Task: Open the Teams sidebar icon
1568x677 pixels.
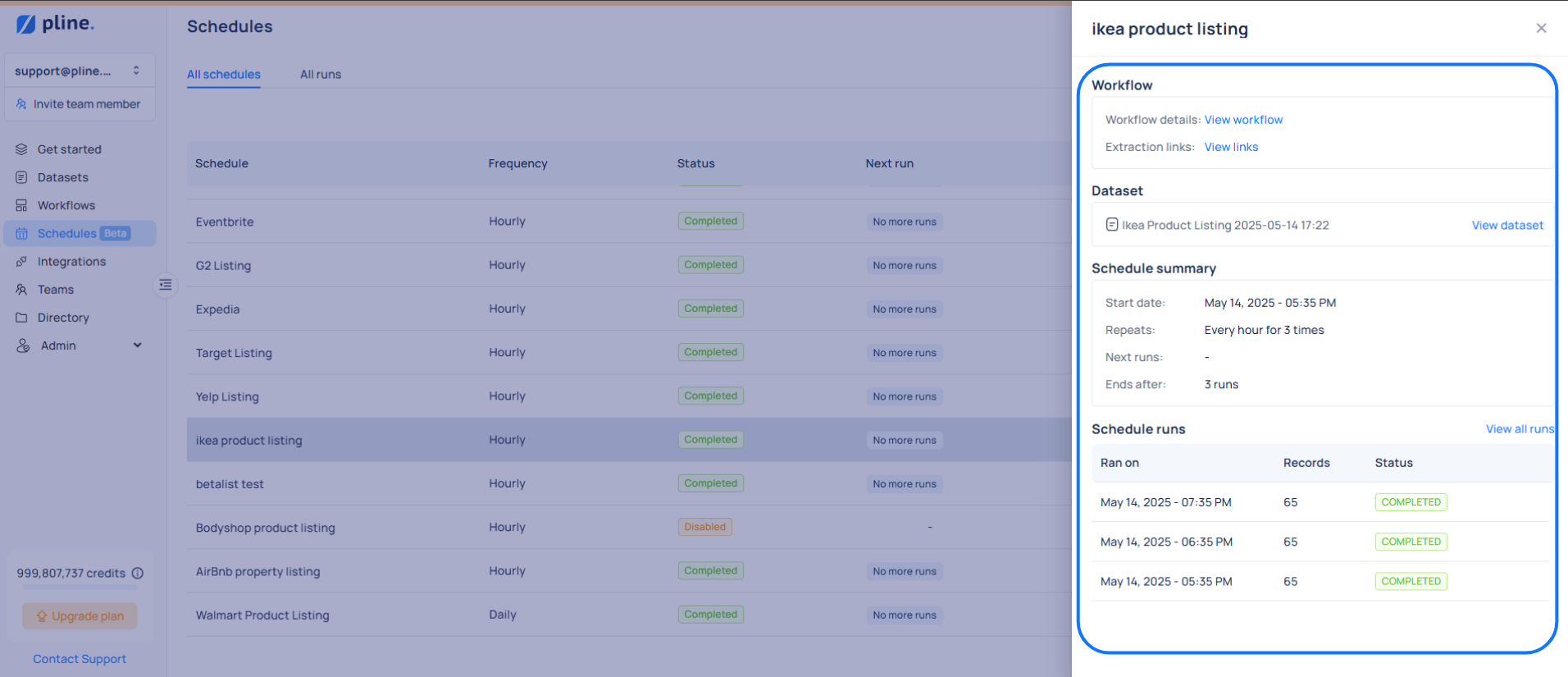Action: pyautogui.click(x=21, y=290)
